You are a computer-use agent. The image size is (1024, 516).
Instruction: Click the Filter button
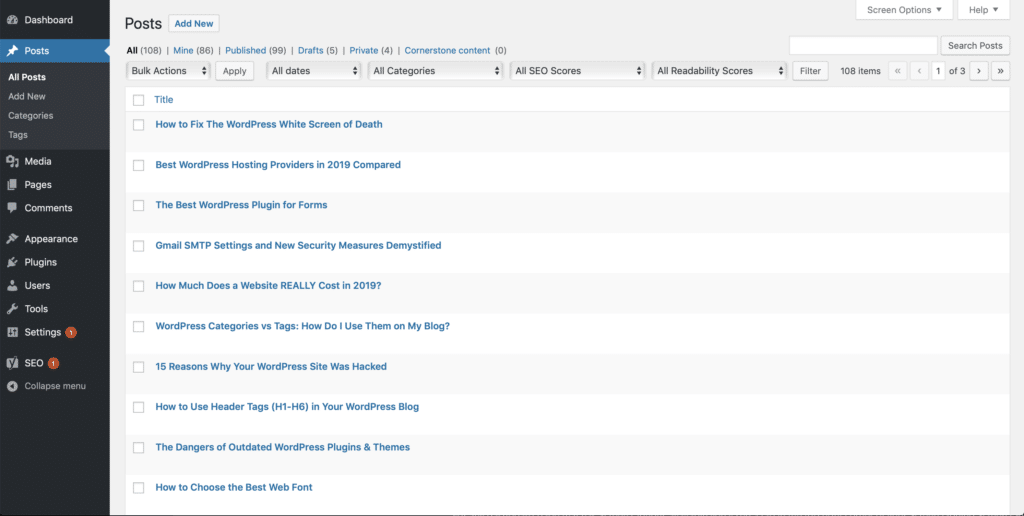[810, 71]
